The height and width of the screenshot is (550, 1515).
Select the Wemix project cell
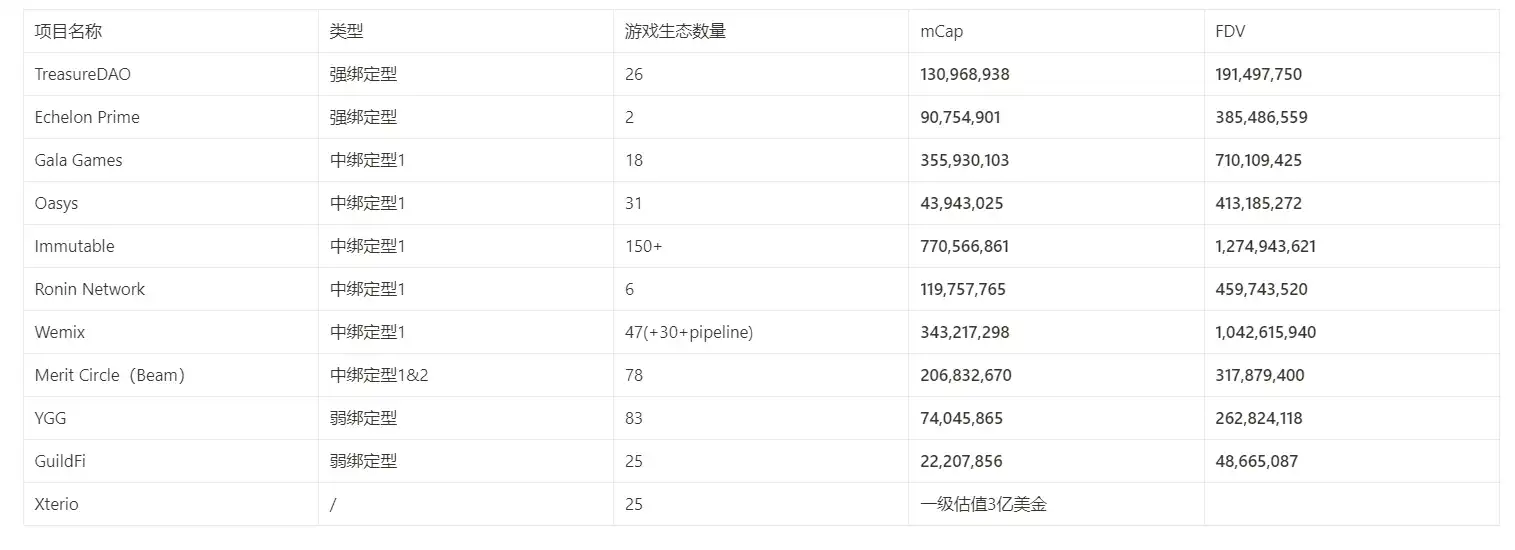pyautogui.click(x=60, y=332)
